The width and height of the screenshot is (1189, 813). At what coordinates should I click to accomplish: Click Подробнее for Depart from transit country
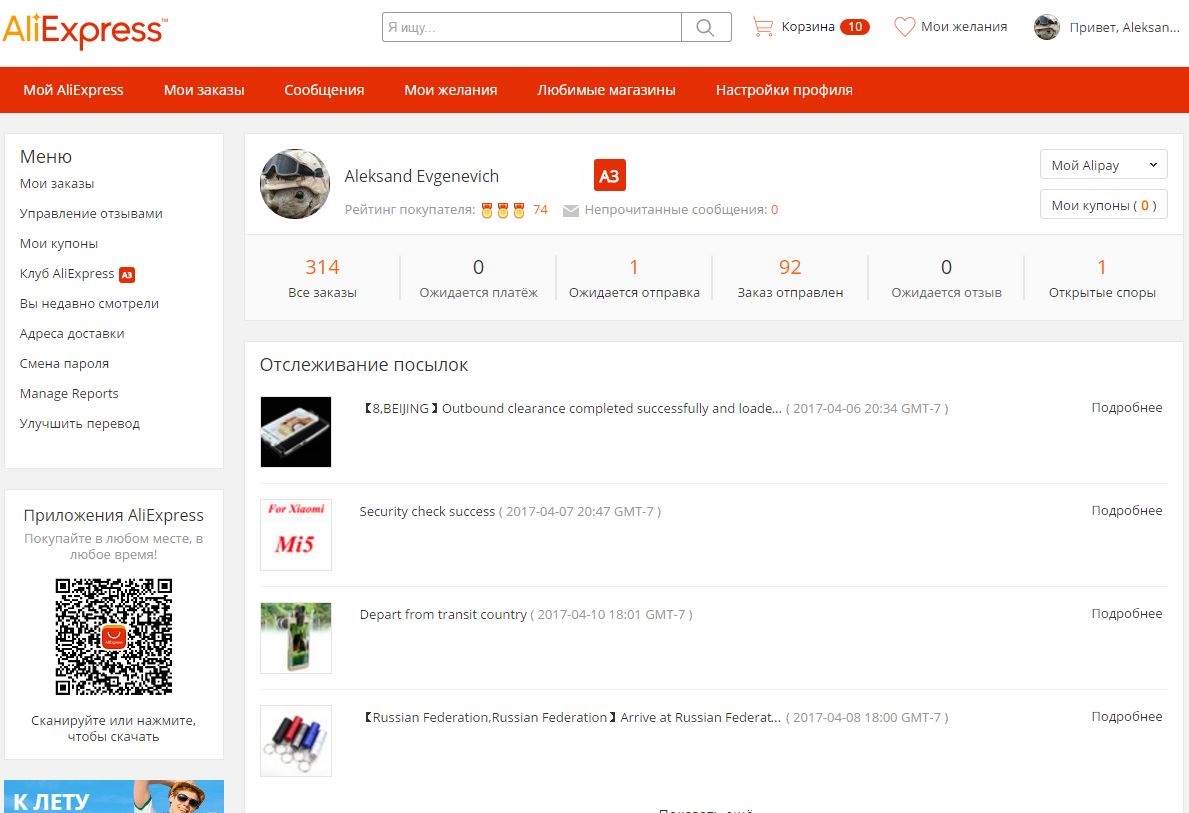1127,614
